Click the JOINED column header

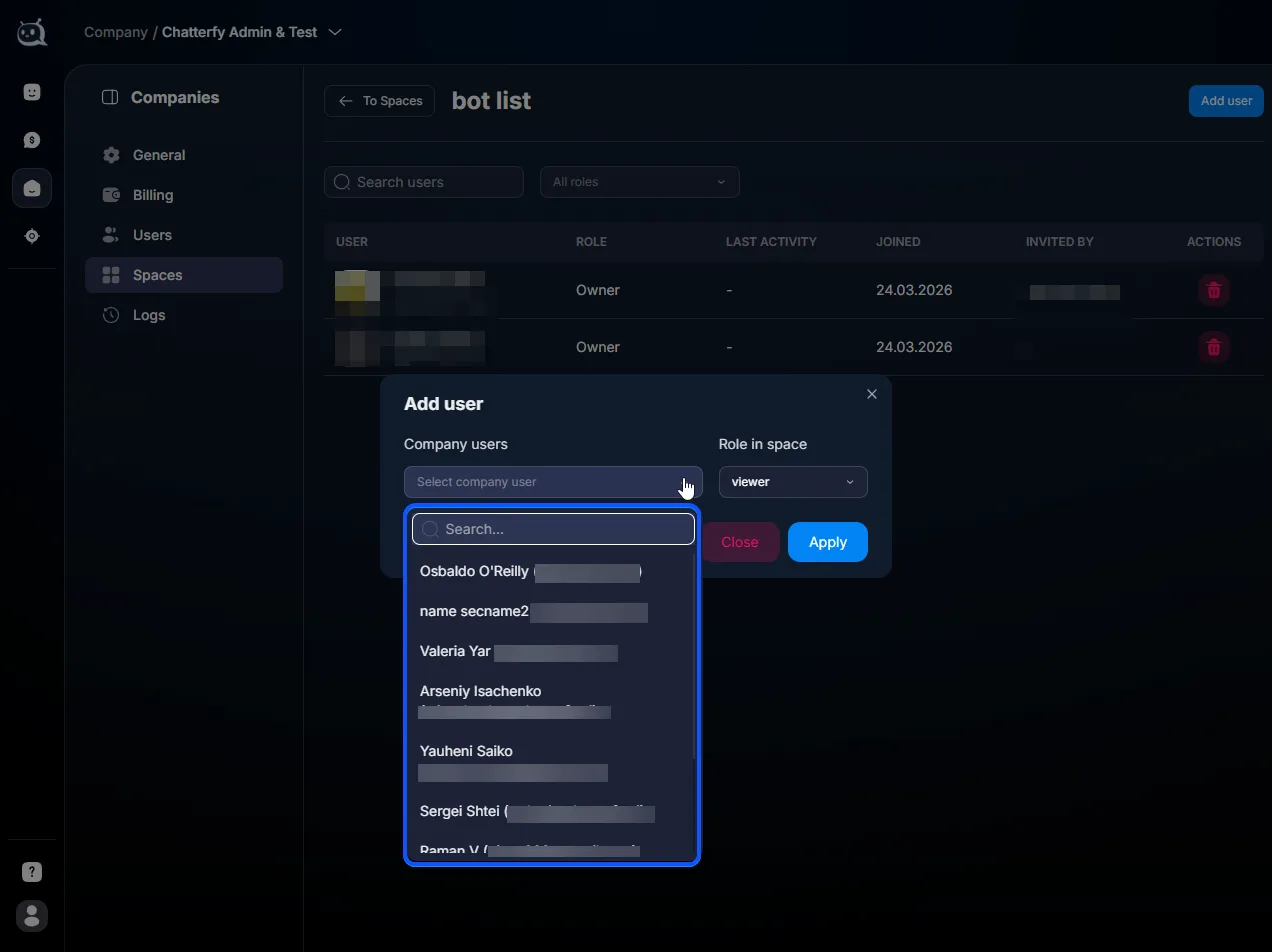(x=898, y=242)
